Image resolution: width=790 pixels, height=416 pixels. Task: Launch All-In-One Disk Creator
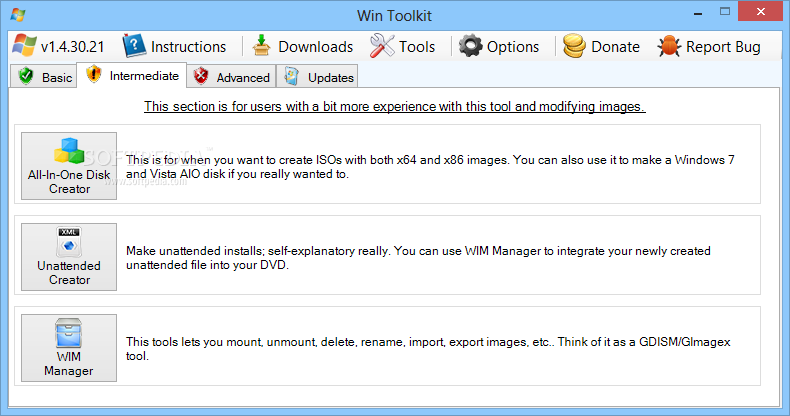(x=69, y=166)
